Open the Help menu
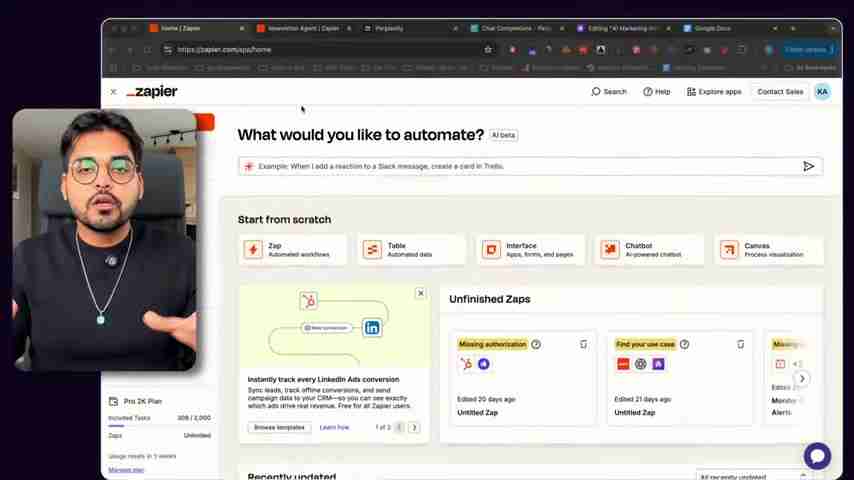854x480 pixels. point(657,92)
